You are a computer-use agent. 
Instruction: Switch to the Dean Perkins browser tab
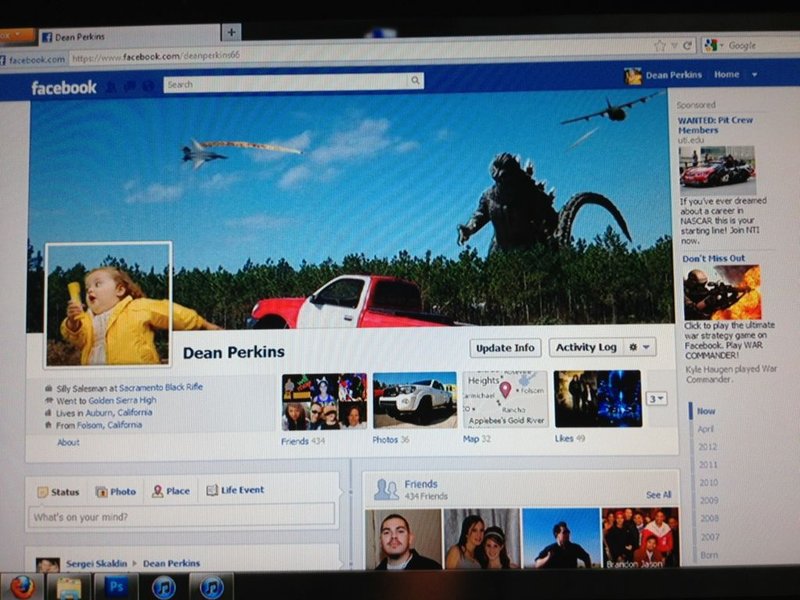tap(129, 37)
